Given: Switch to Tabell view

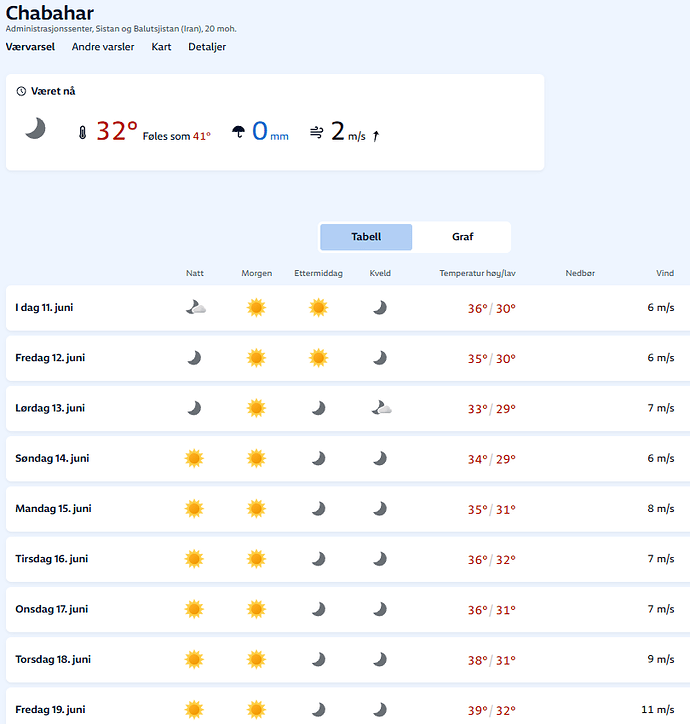Looking at the screenshot, I should coord(366,237).
